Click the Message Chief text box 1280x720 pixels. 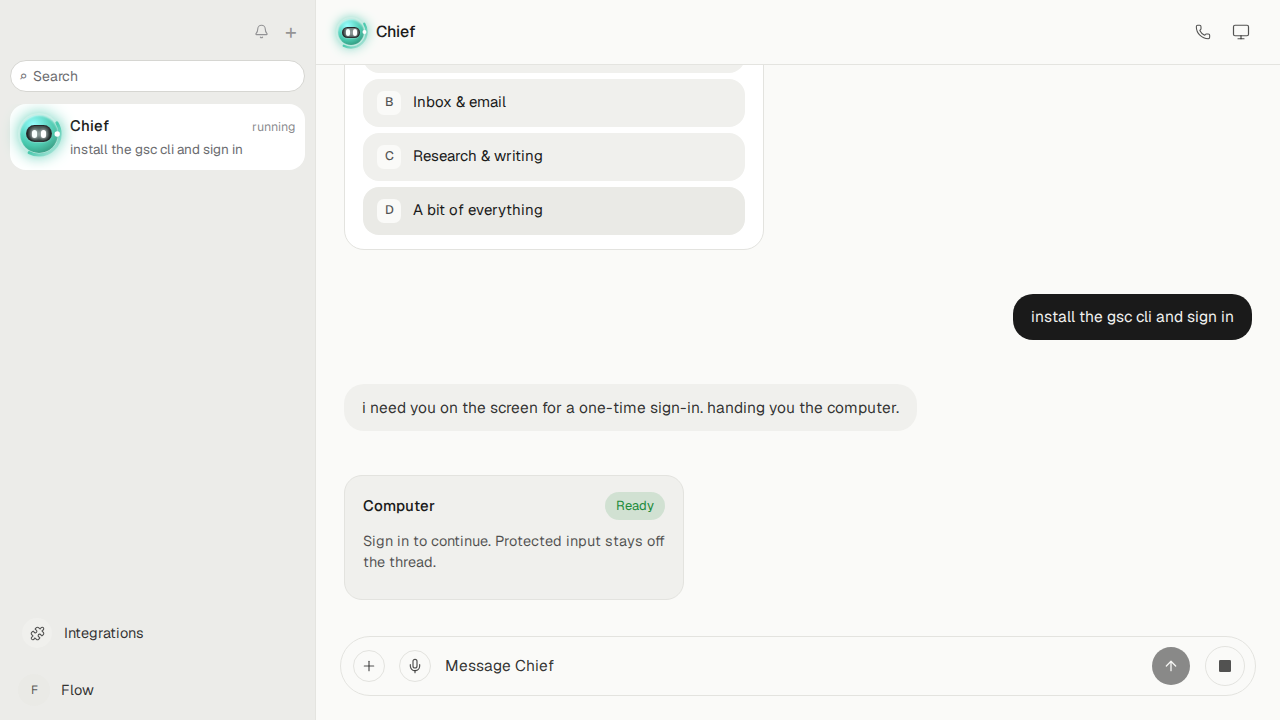790,666
